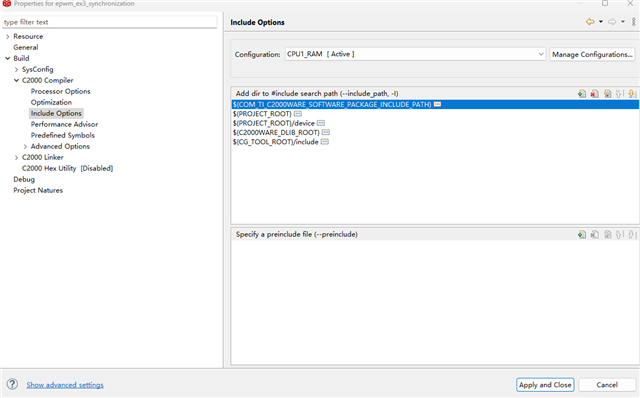This screenshot has width=640, height=398.
Task: Select the ${PROJECT_ROOT} path entry
Action: [x=262, y=113]
